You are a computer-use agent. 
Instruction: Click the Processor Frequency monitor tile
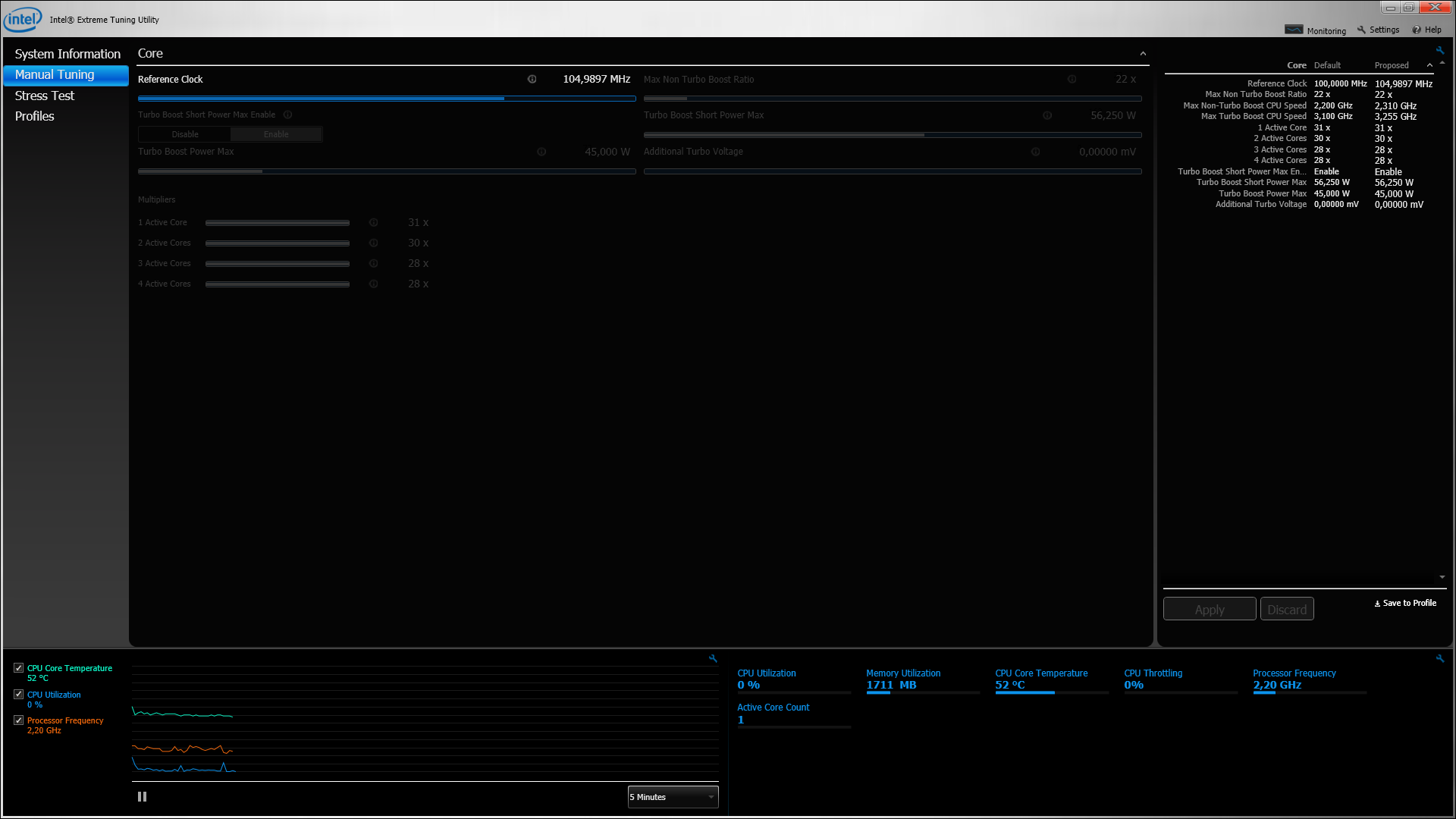point(1310,680)
